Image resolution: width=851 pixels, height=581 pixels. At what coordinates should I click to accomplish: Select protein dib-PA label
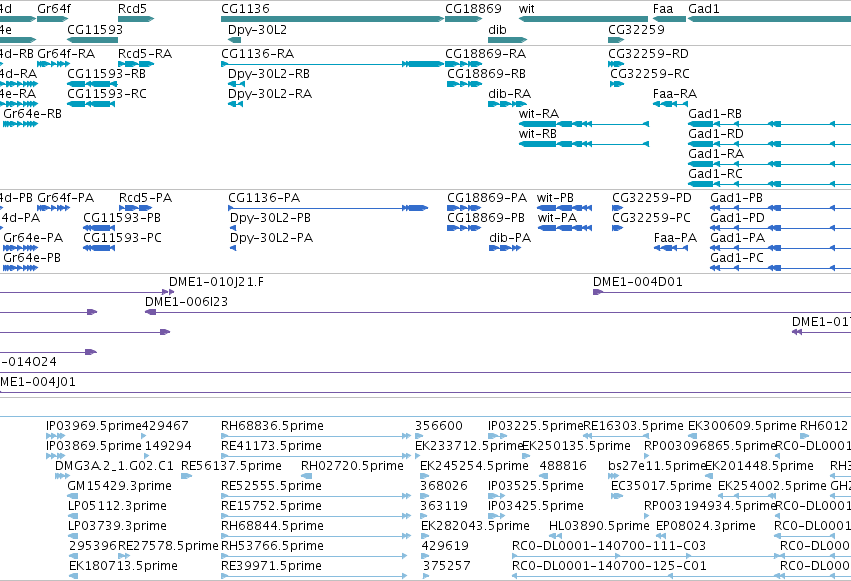click(510, 238)
